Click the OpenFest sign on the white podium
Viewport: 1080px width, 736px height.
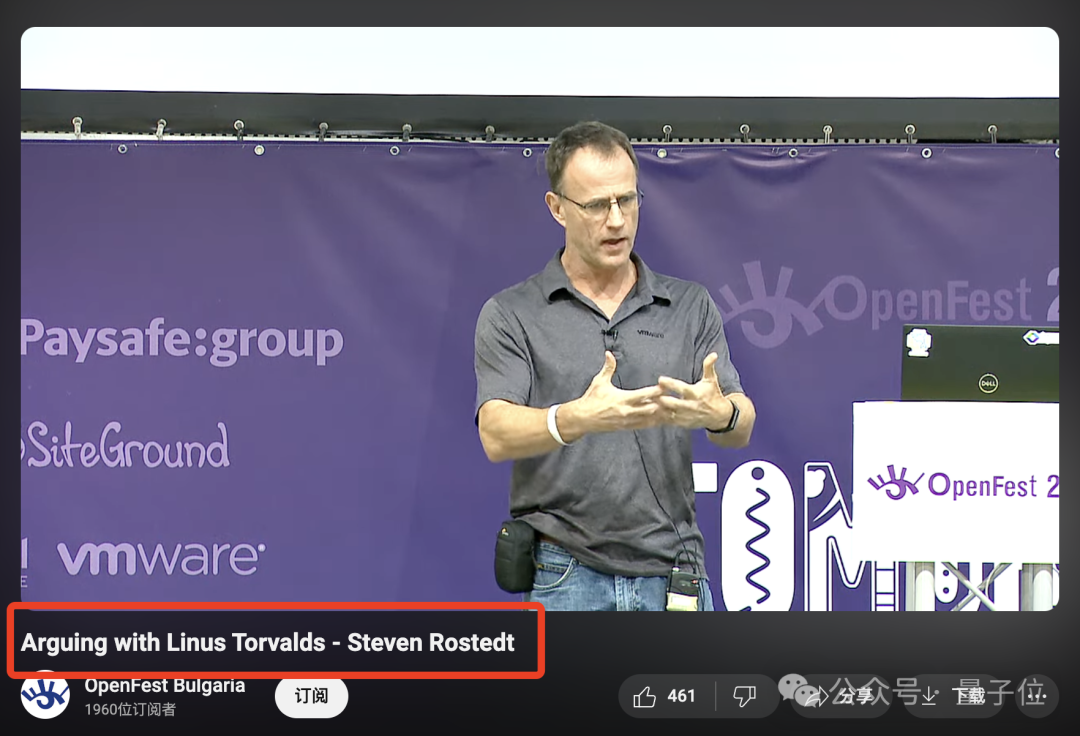[962, 485]
